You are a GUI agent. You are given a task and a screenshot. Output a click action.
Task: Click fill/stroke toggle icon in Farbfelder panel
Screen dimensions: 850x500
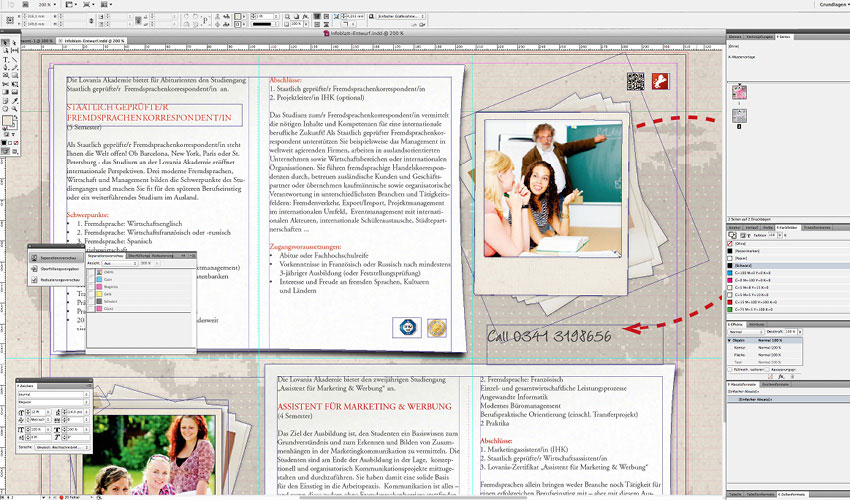coord(732,235)
